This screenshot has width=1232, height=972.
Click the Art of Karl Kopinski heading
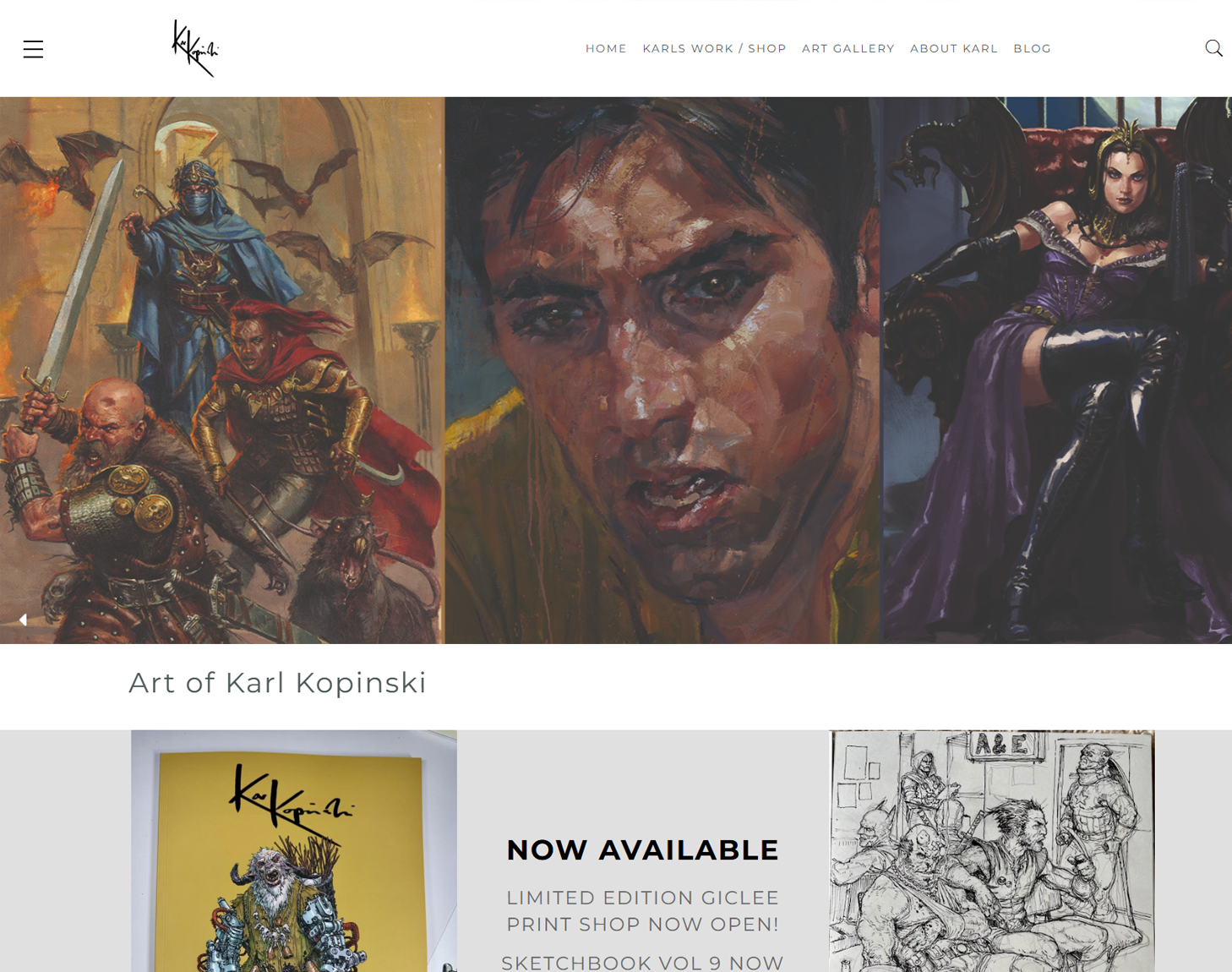click(x=278, y=683)
